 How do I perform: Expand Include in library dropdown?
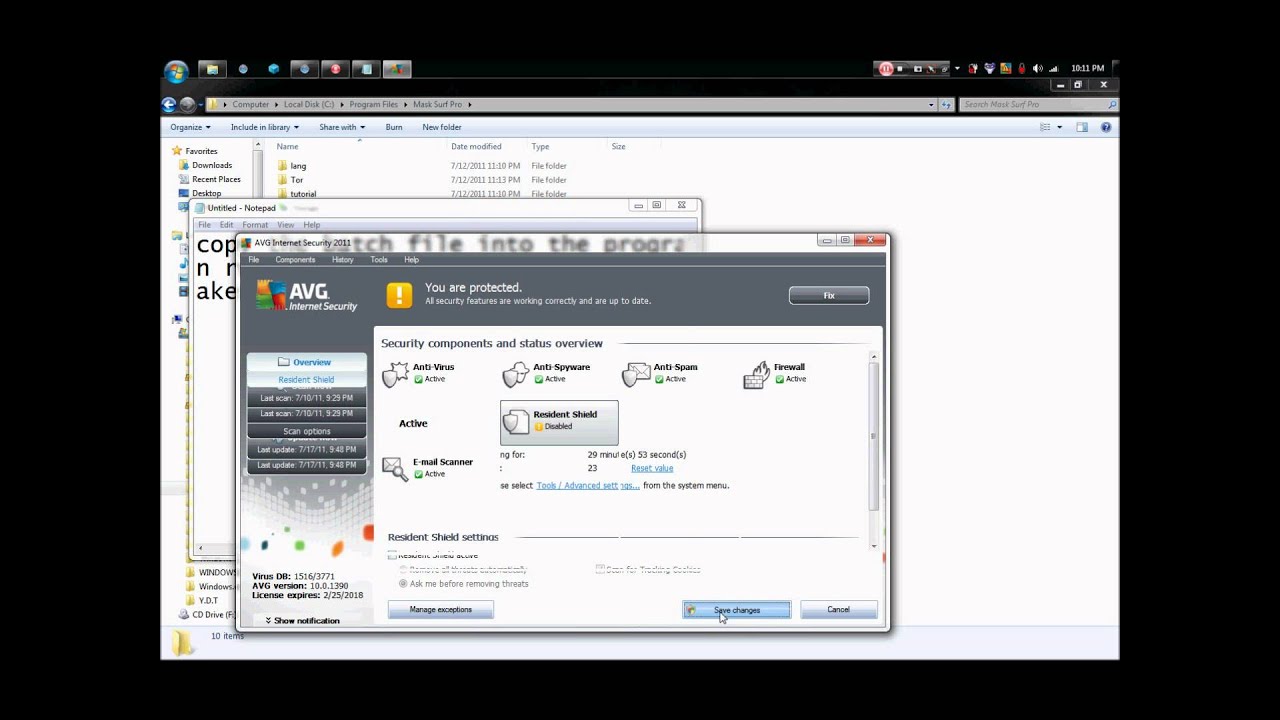(265, 127)
